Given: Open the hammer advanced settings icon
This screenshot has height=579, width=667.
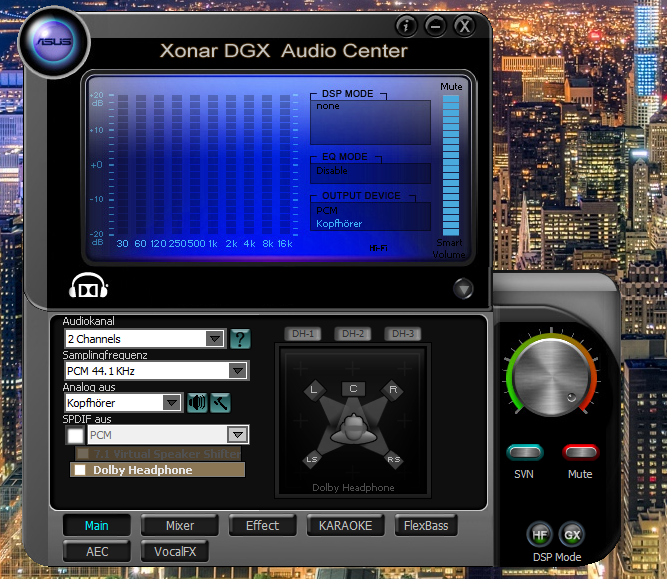Looking at the screenshot, I should [x=220, y=402].
